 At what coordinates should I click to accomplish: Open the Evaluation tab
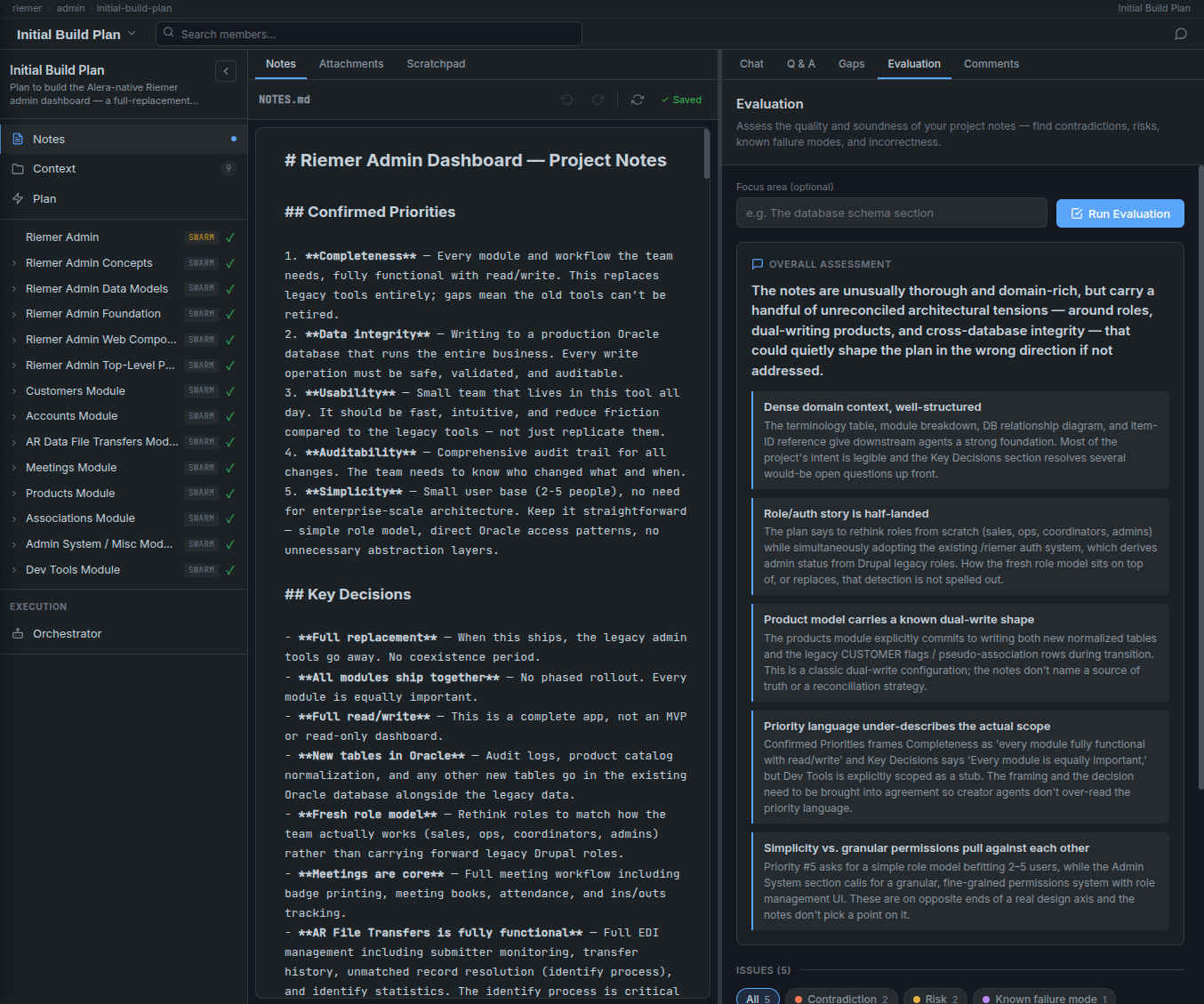pyautogui.click(x=914, y=64)
